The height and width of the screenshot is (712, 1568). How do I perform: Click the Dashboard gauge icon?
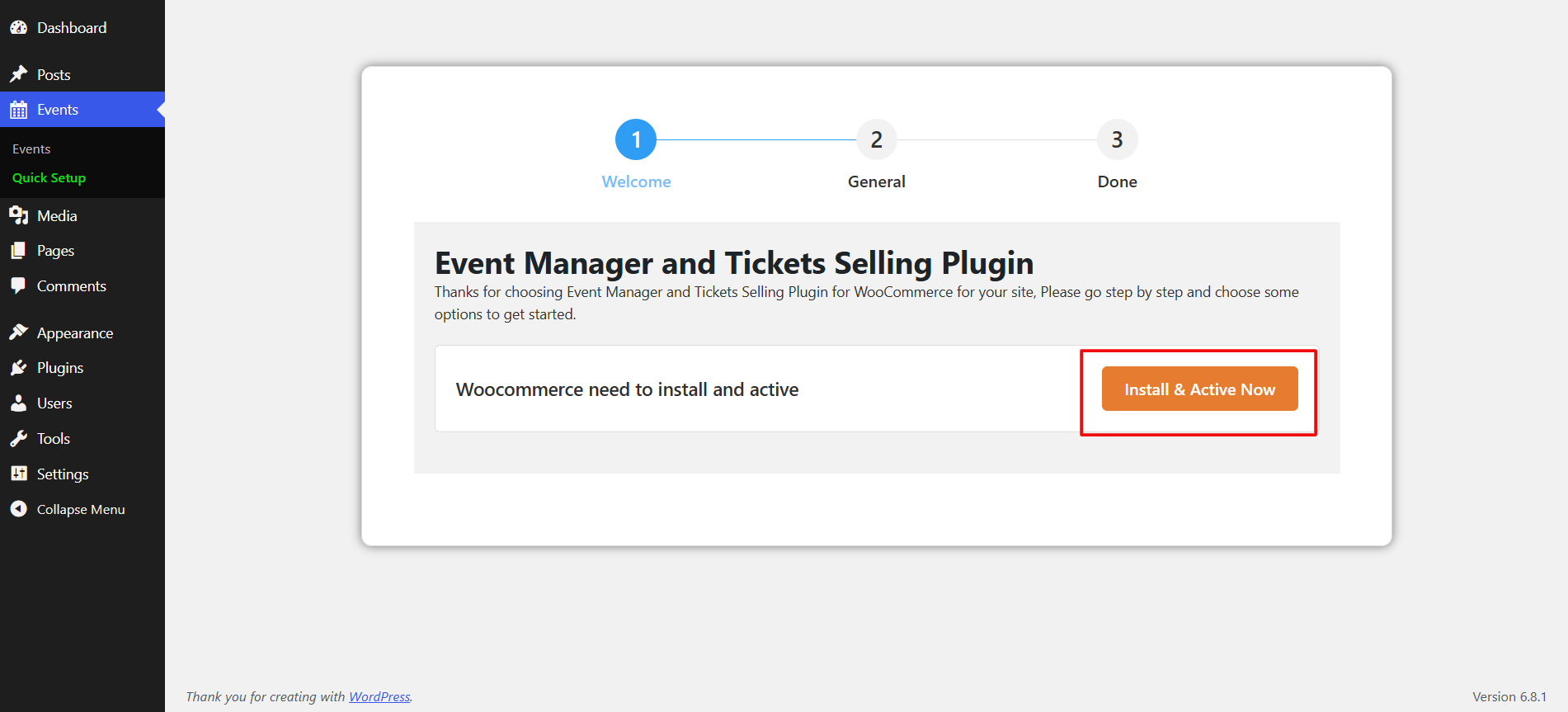[18, 27]
